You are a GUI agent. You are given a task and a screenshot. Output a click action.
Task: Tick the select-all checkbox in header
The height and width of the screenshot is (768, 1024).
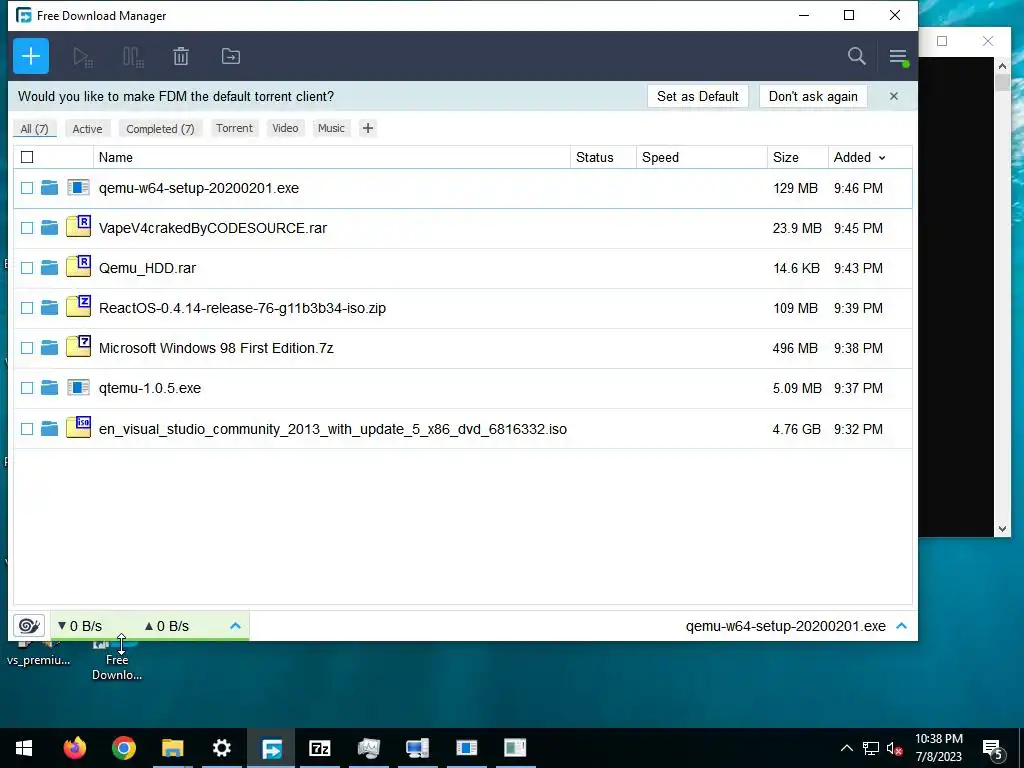[x=27, y=157]
